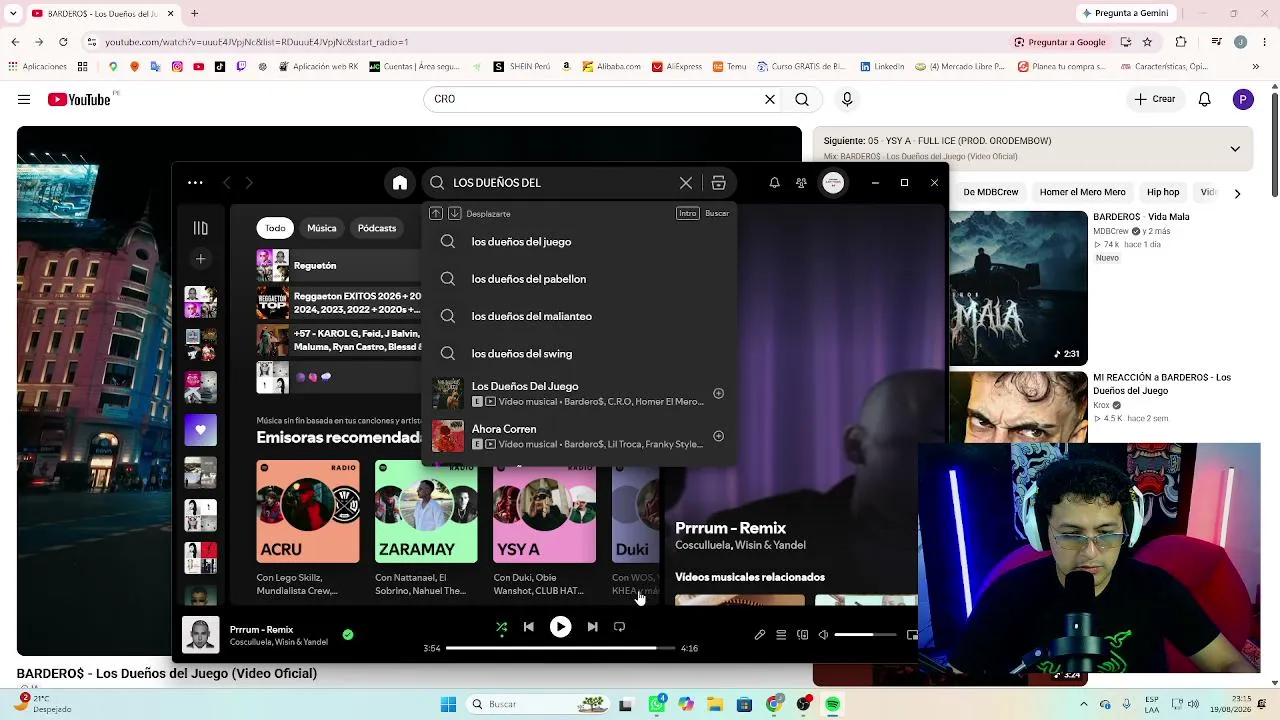The width and height of the screenshot is (1280, 720).
Task: Choose suggestion 'los dueños del pabellon'
Action: tap(579, 279)
